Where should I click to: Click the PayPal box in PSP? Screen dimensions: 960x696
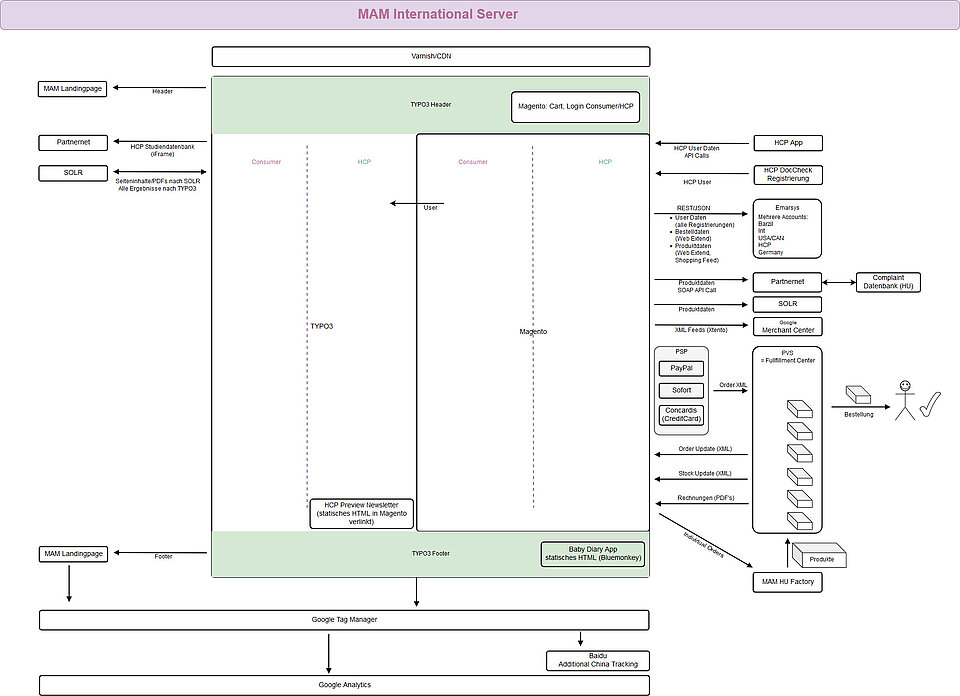click(681, 368)
